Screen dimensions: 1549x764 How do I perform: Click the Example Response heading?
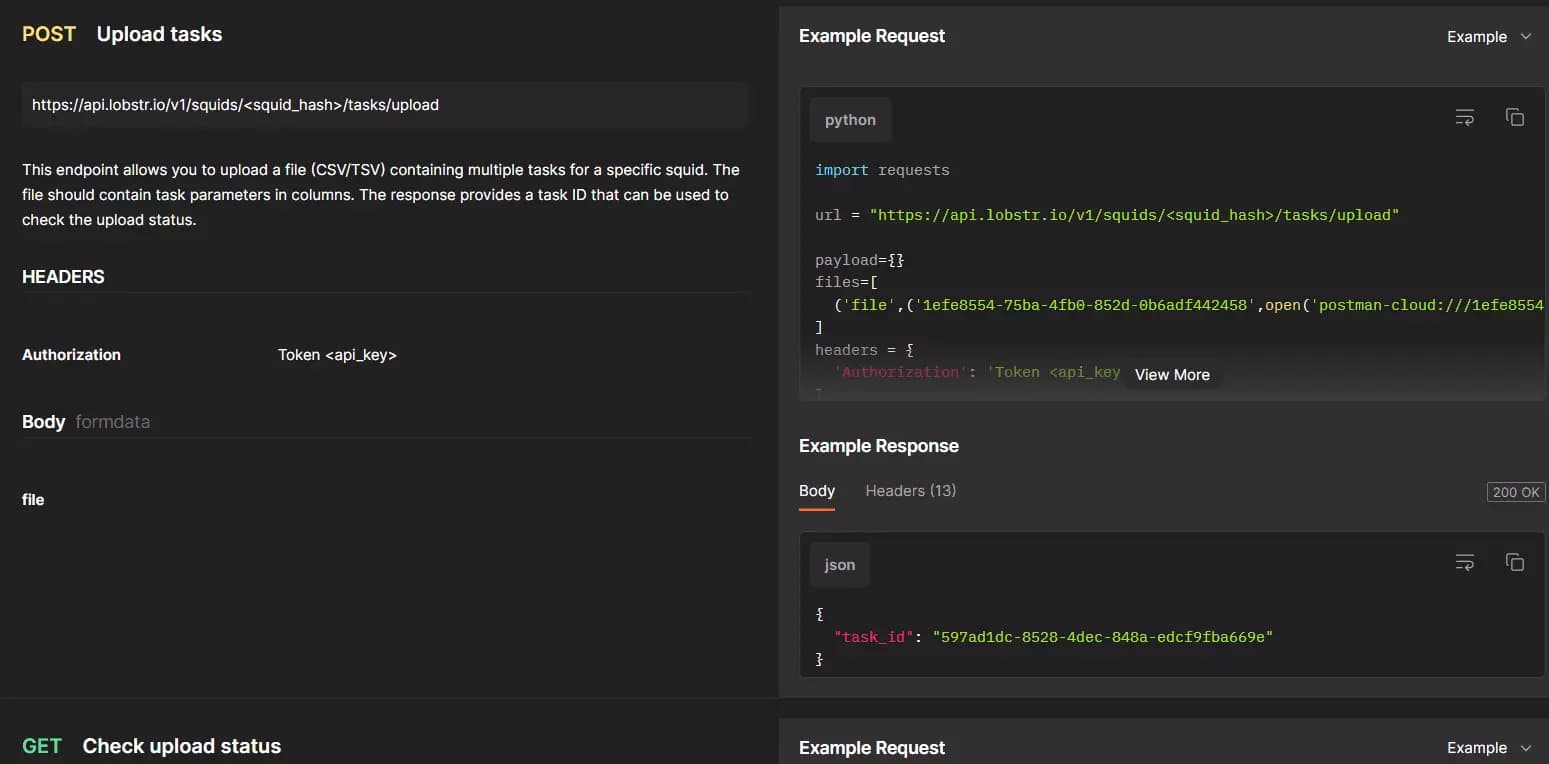[x=879, y=446]
